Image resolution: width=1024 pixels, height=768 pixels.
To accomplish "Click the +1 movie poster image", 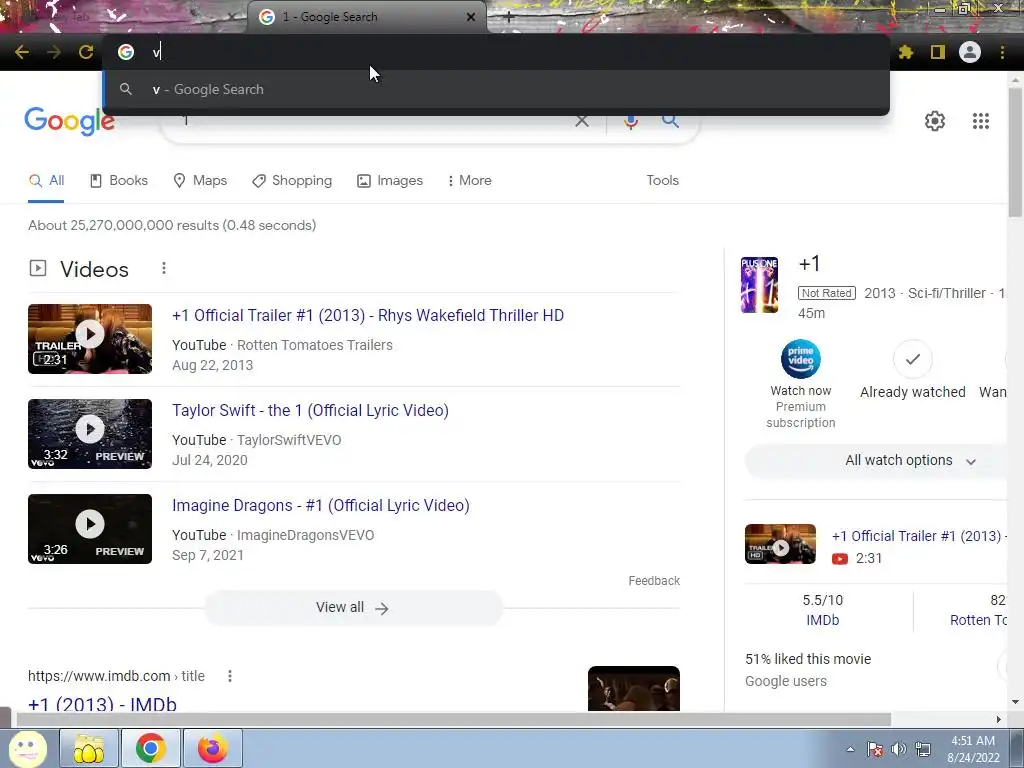I will pyautogui.click(x=759, y=285).
